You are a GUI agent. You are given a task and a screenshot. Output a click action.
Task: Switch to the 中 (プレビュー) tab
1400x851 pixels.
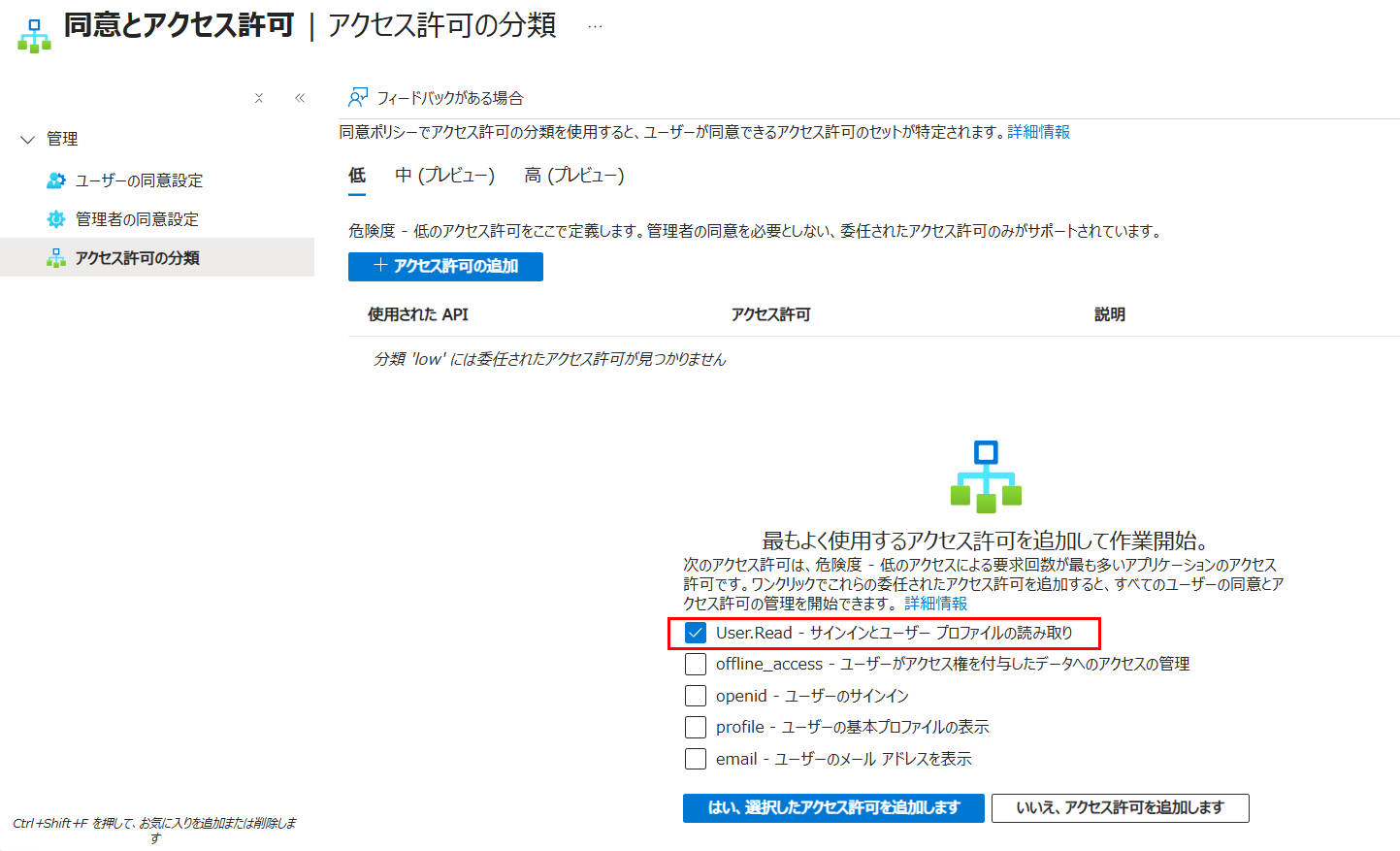tap(445, 176)
